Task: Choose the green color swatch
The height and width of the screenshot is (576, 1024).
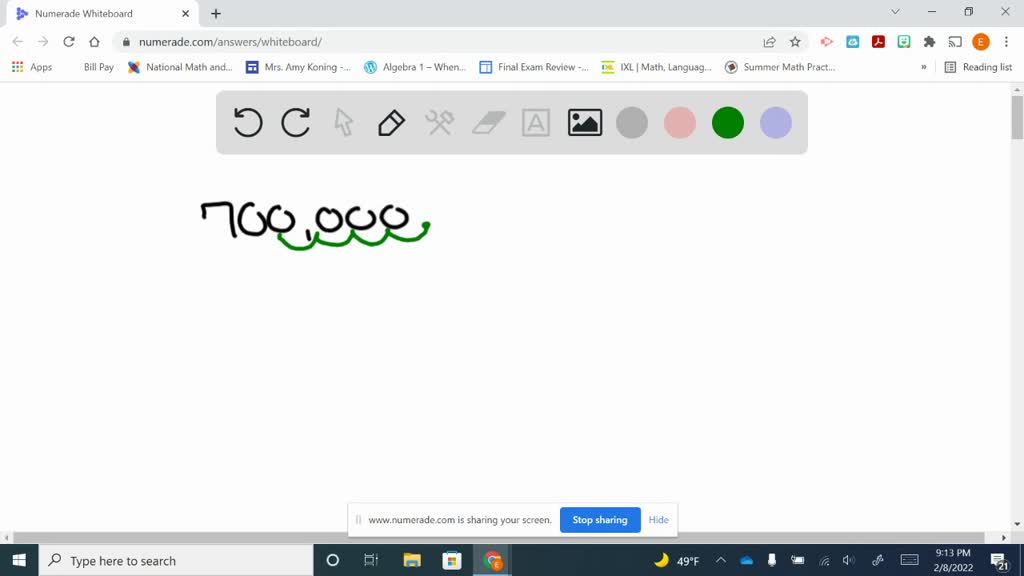Action: [x=728, y=123]
